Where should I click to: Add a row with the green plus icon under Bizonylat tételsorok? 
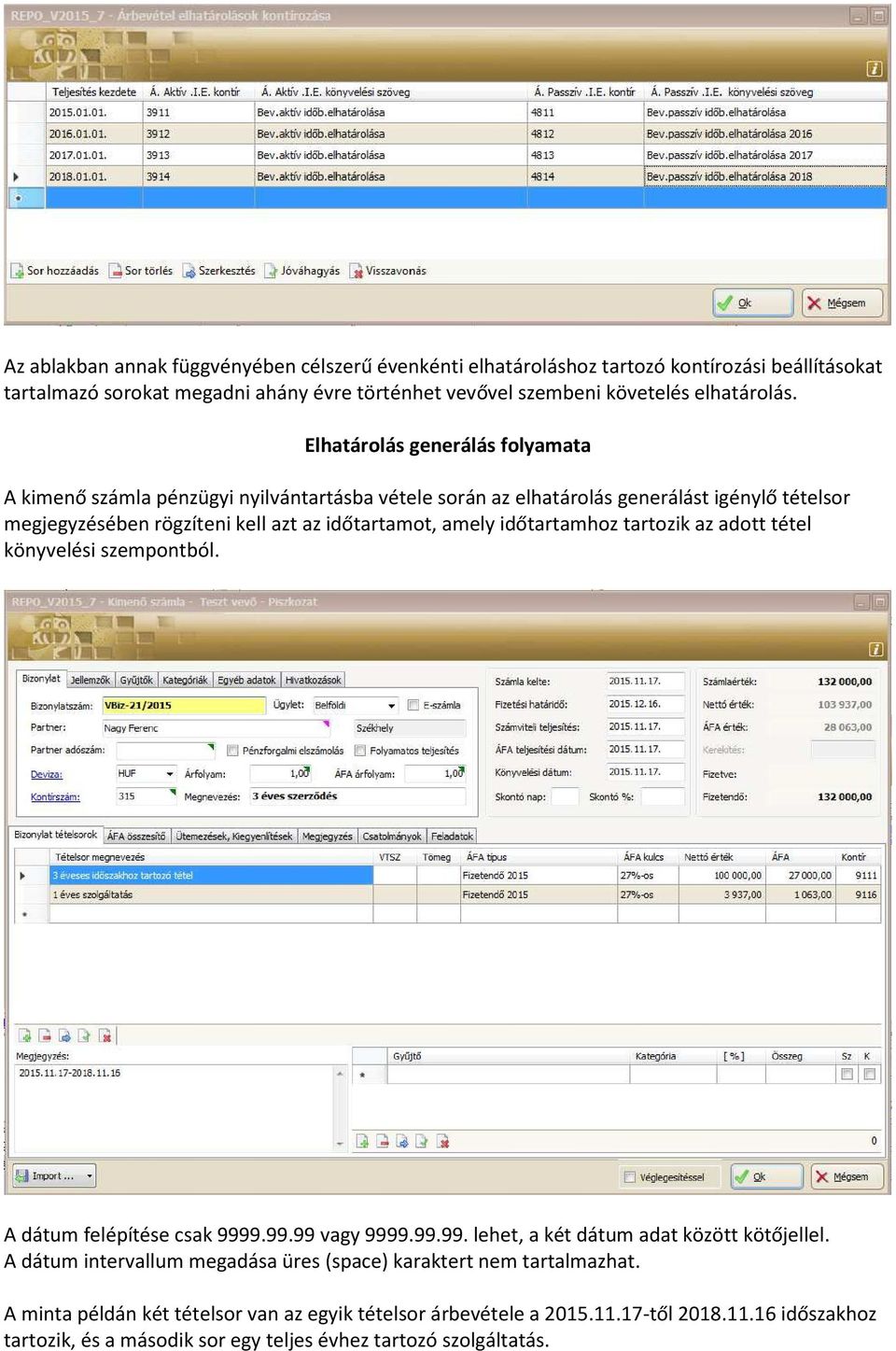pos(25,1035)
